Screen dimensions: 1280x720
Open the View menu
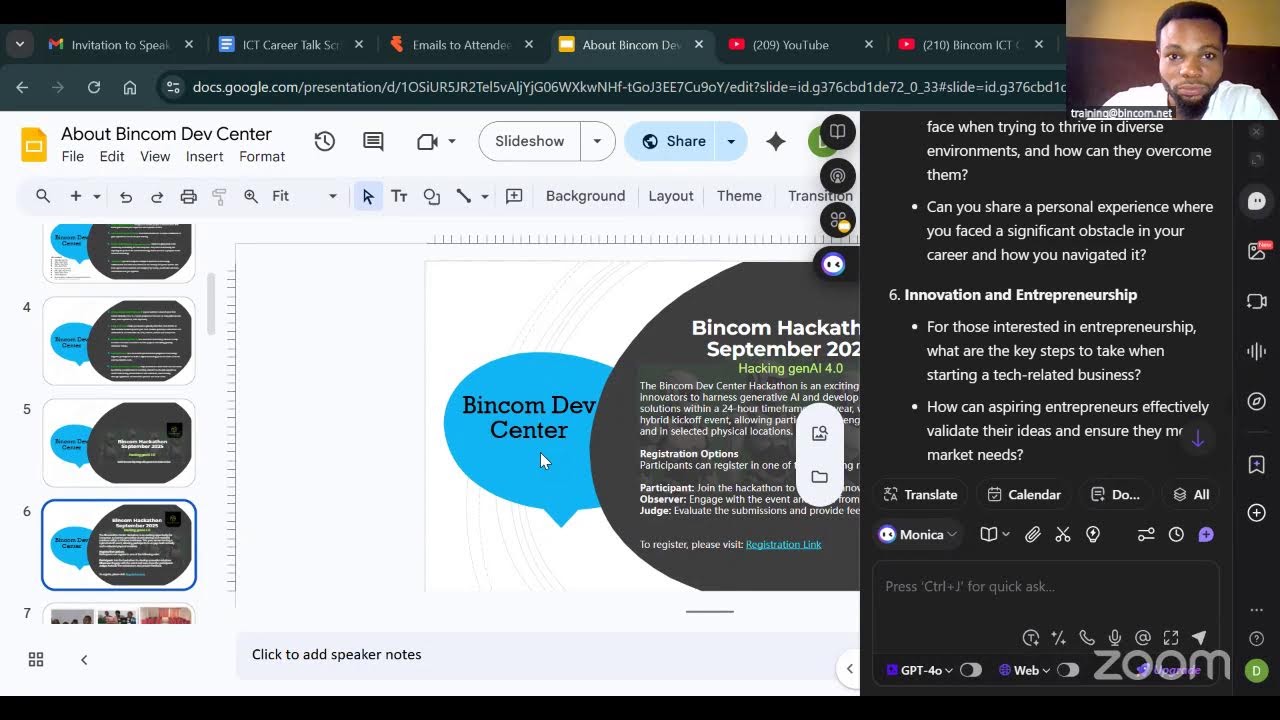[x=155, y=156]
